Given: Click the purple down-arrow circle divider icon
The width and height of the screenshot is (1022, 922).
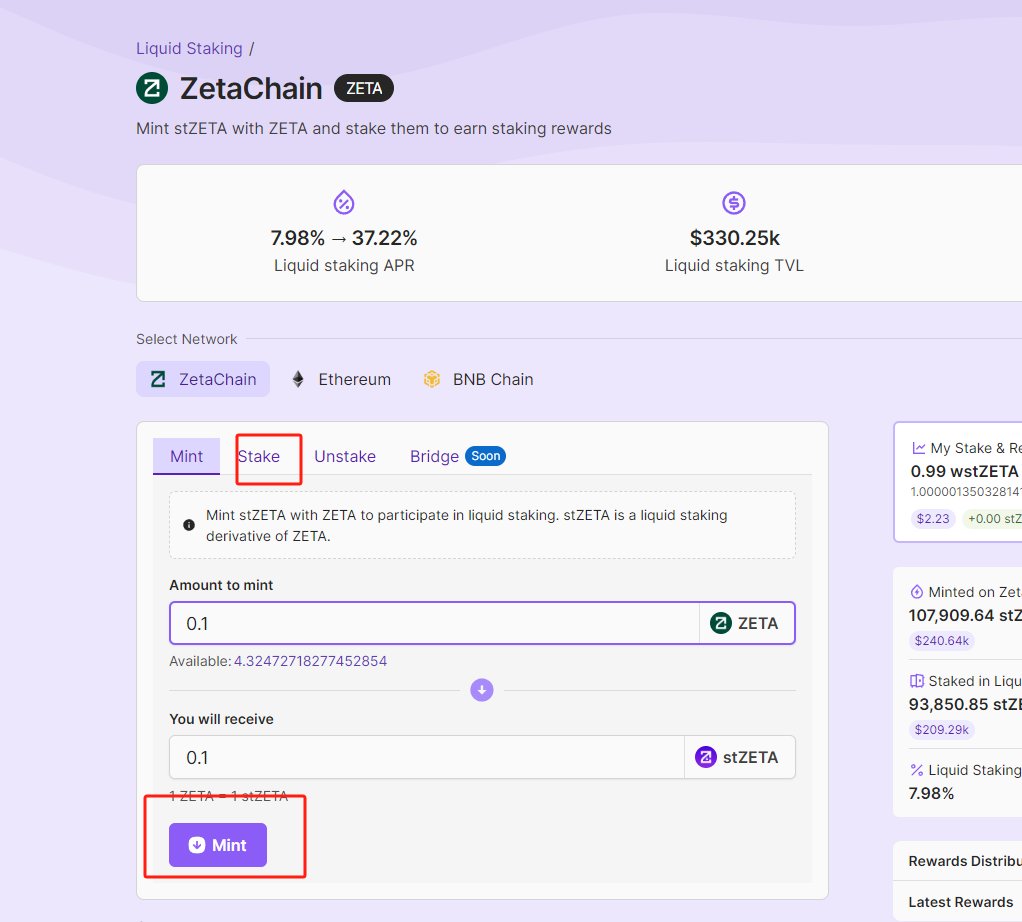Looking at the screenshot, I should [x=482, y=689].
